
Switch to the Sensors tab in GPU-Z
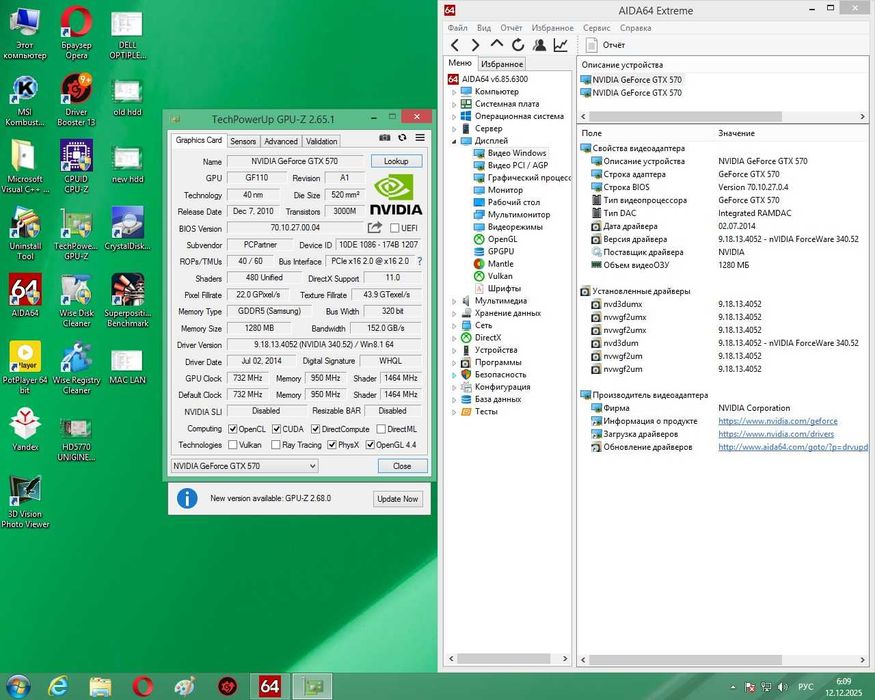click(x=243, y=141)
